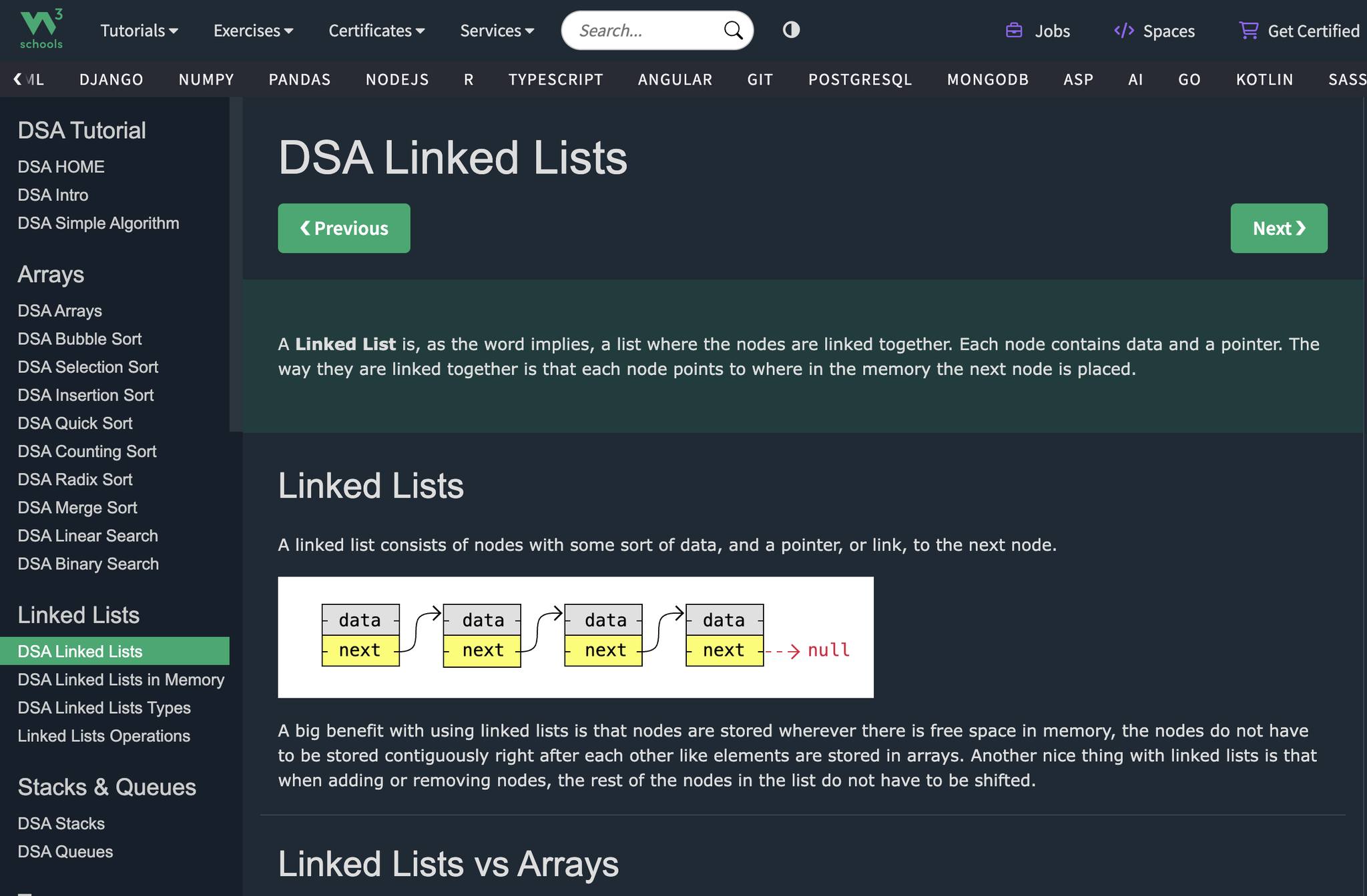1367x896 pixels.
Task: Open DSA Radix Sort page
Action: [x=75, y=479]
